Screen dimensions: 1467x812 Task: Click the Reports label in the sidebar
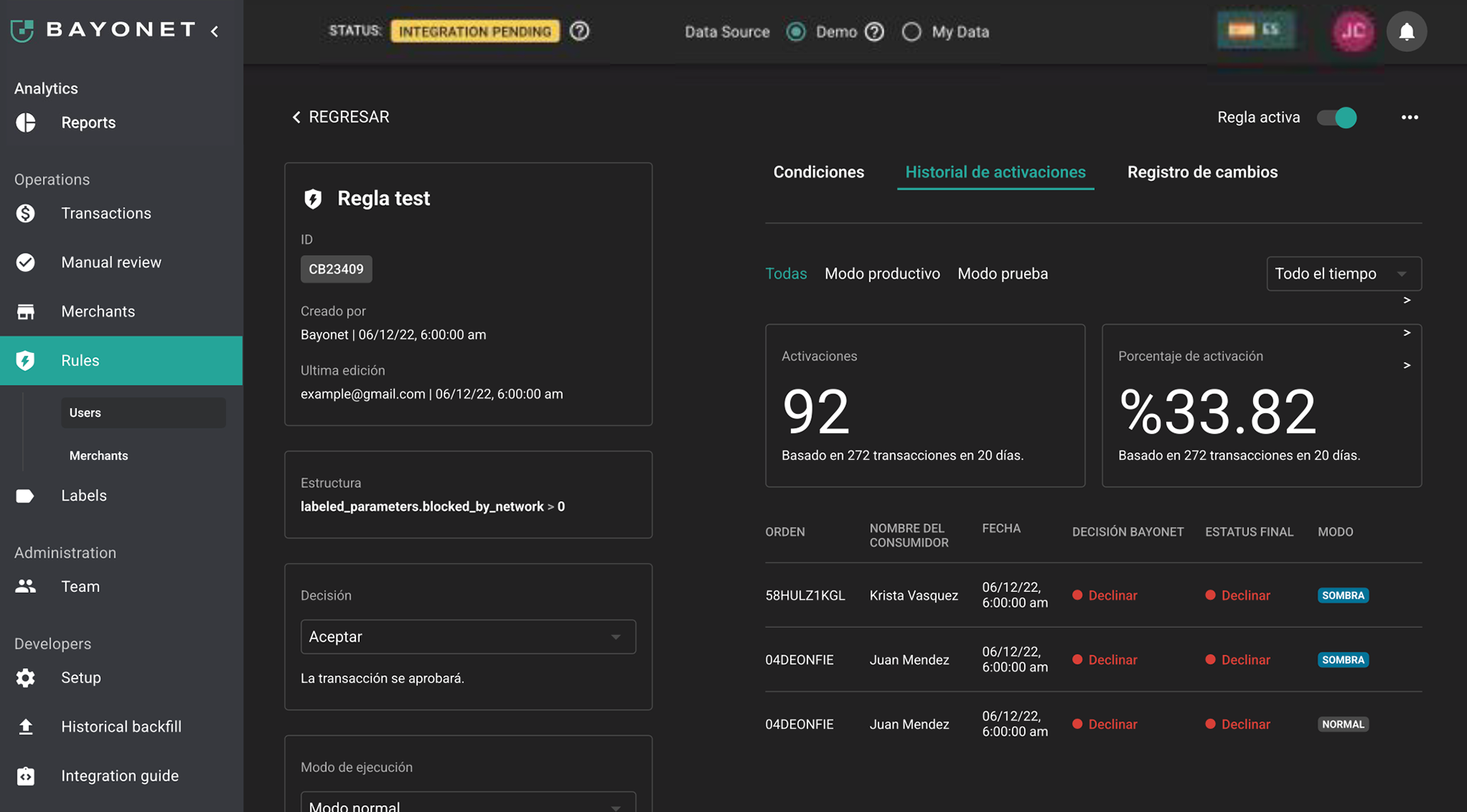[89, 122]
